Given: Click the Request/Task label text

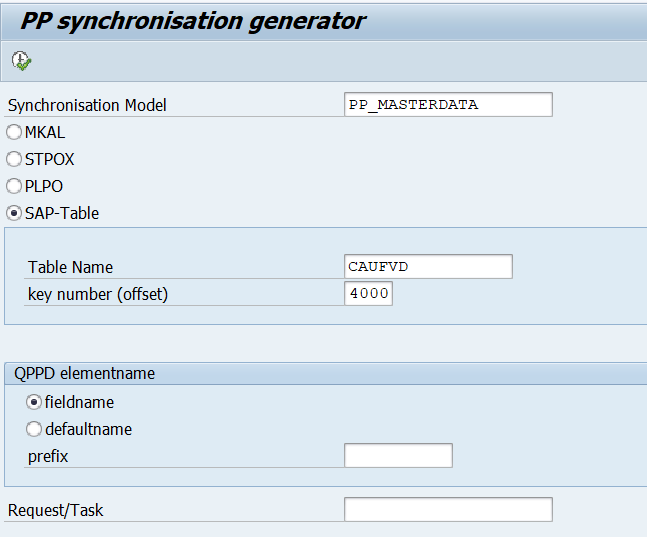Looking at the screenshot, I should pyautogui.click(x=55, y=510).
